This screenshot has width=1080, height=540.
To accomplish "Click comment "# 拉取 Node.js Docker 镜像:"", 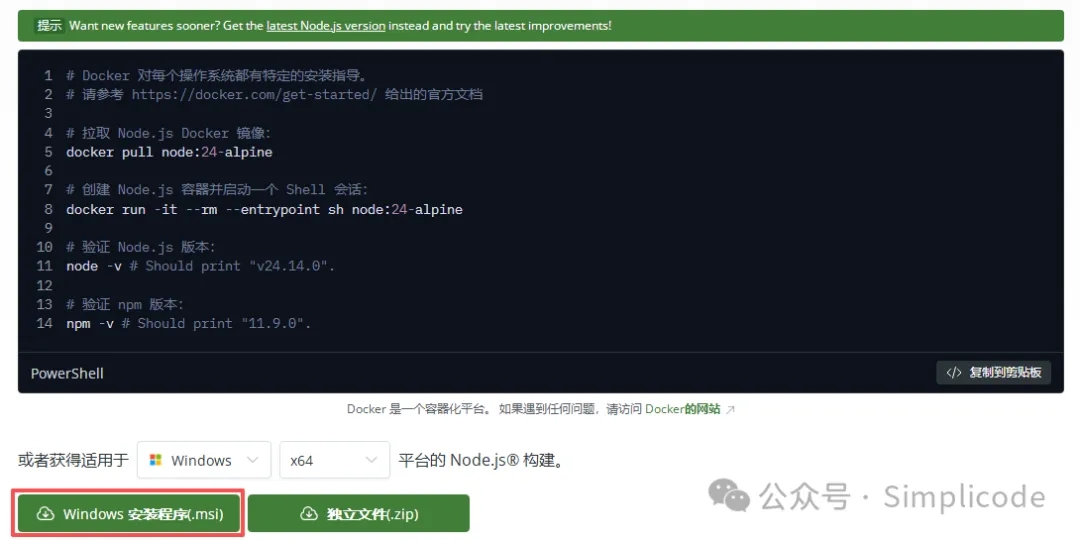I will tap(169, 133).
